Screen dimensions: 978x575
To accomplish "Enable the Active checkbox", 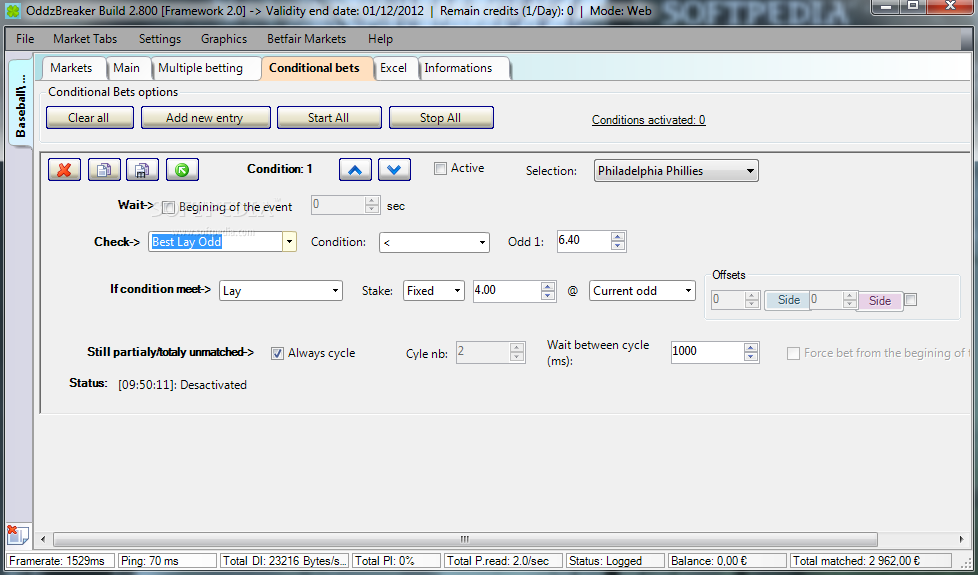I will 440,168.
